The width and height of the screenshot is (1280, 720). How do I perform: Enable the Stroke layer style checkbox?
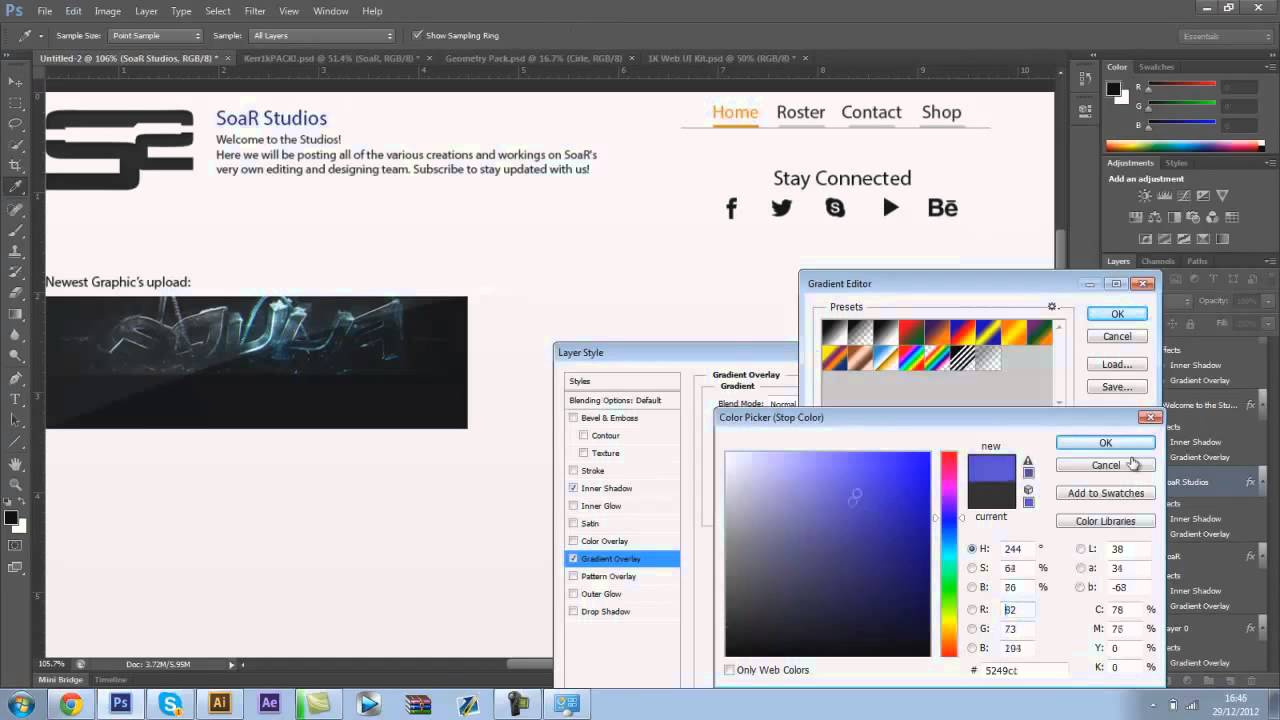point(573,470)
